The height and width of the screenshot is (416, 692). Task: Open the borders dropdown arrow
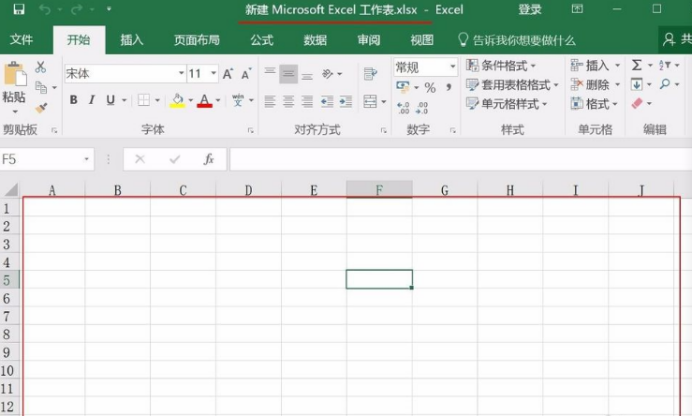pyautogui.click(x=157, y=101)
